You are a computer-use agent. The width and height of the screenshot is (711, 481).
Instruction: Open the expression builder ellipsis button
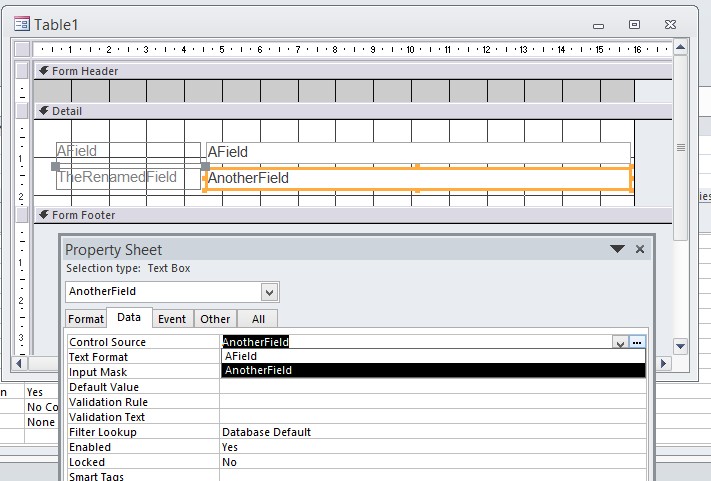(x=637, y=343)
